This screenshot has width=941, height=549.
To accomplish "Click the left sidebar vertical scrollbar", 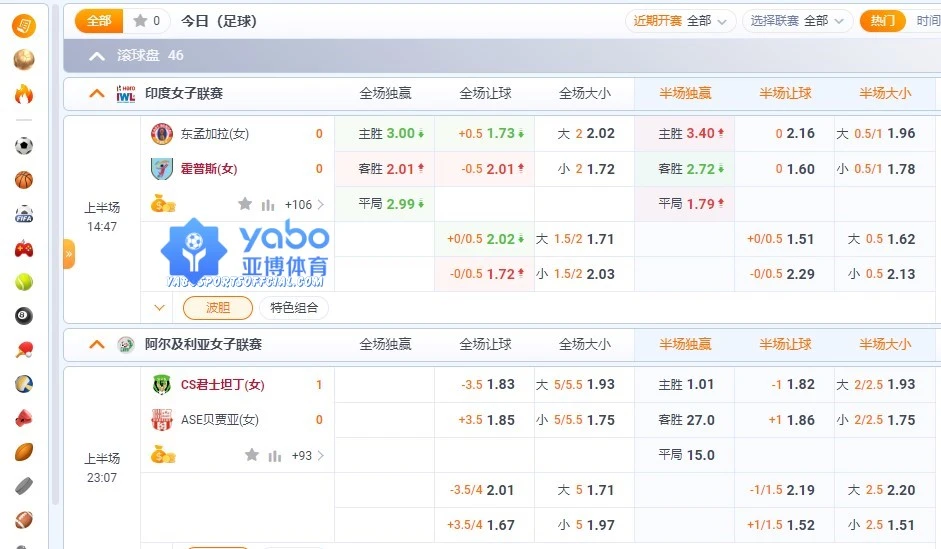I will pos(55,254).
